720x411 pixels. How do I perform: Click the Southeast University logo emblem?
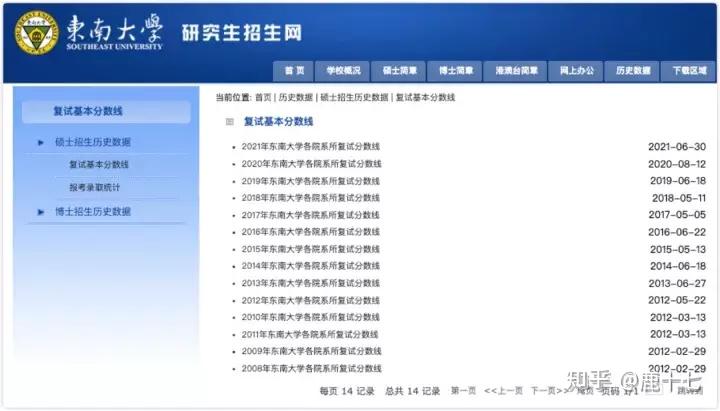point(37,33)
